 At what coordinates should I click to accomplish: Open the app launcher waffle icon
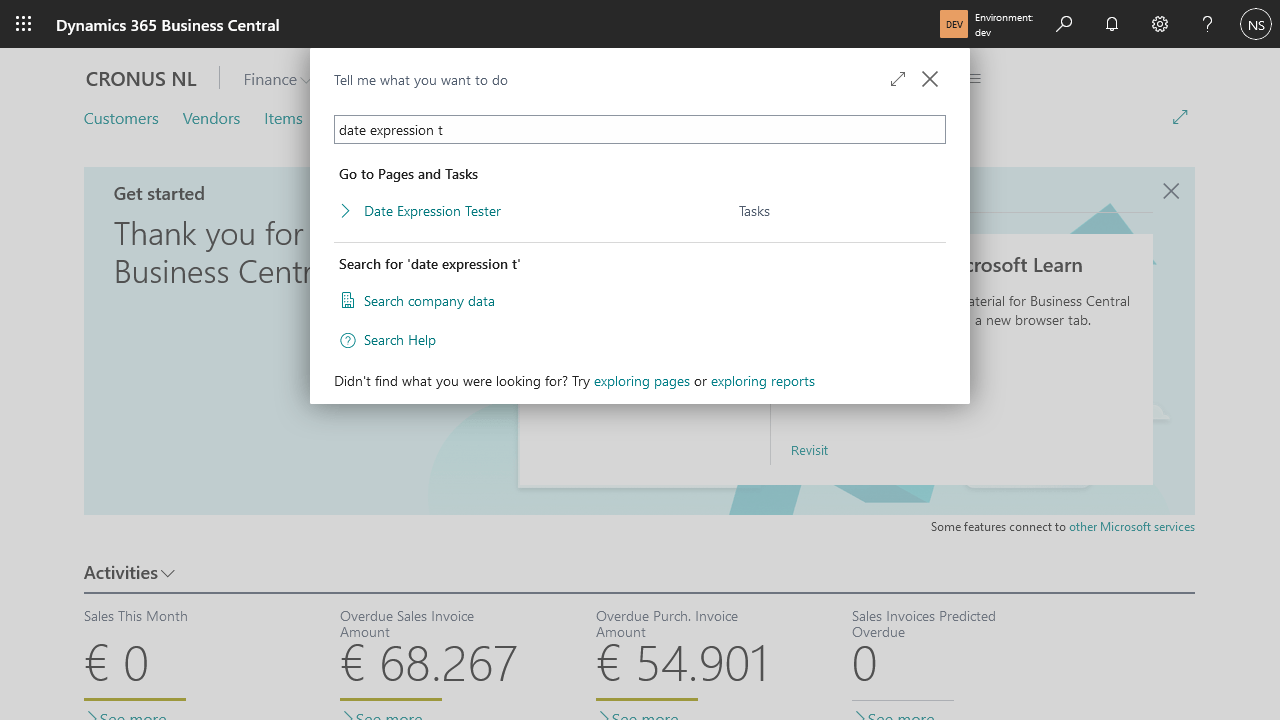(24, 24)
